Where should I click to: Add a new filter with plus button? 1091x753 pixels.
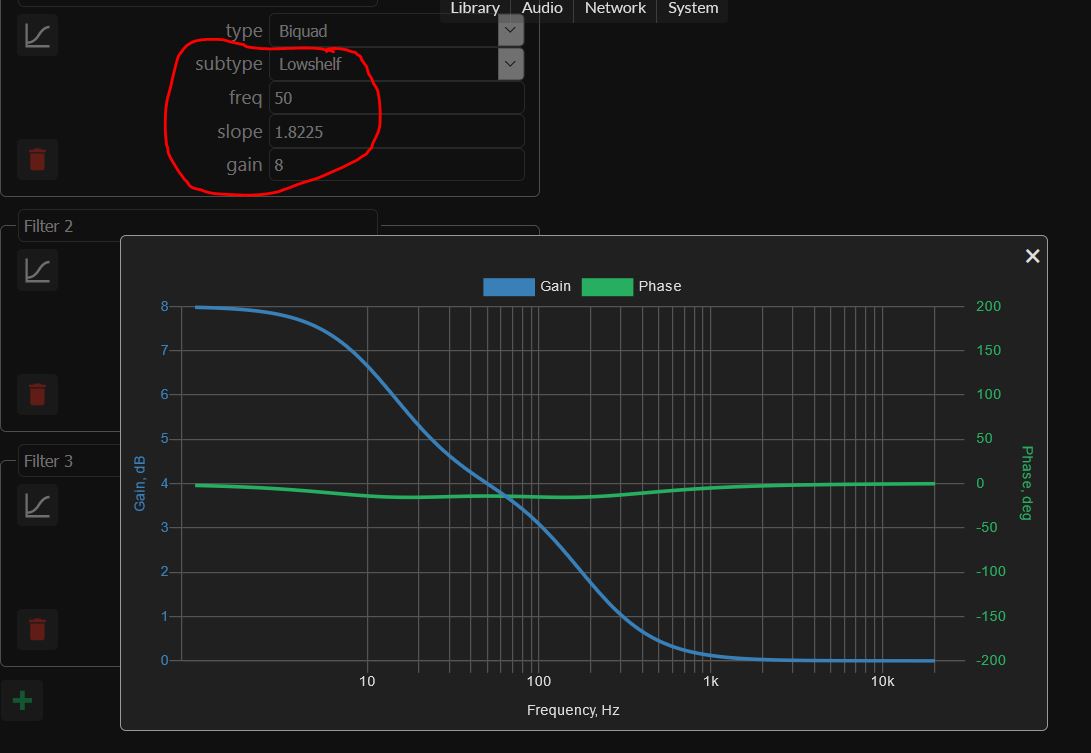22,700
